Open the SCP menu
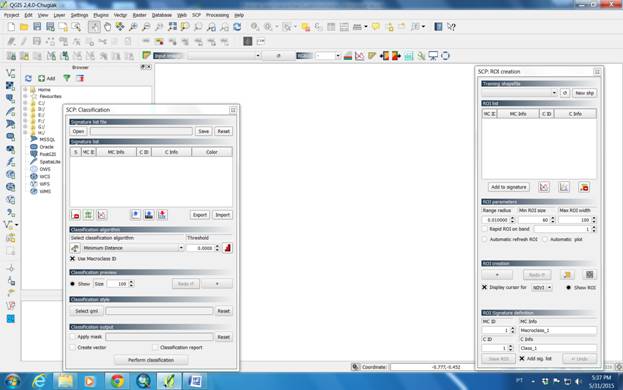This screenshot has width=623, height=390. [x=196, y=15]
